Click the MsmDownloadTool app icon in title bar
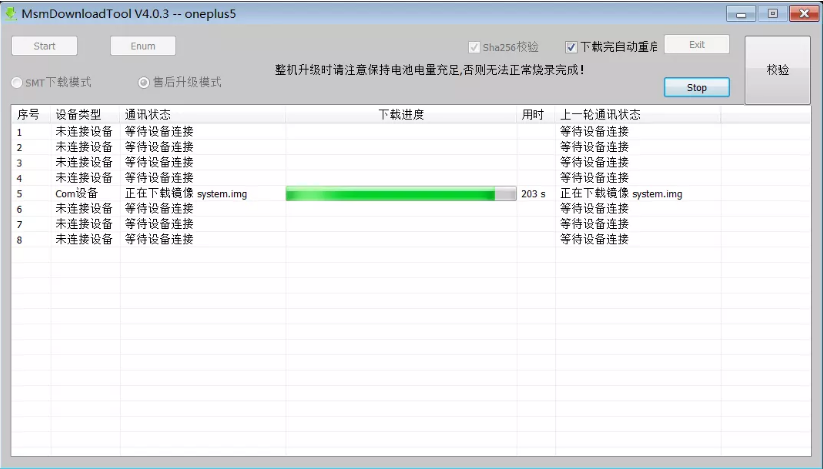This screenshot has height=469, width=823. [10, 14]
